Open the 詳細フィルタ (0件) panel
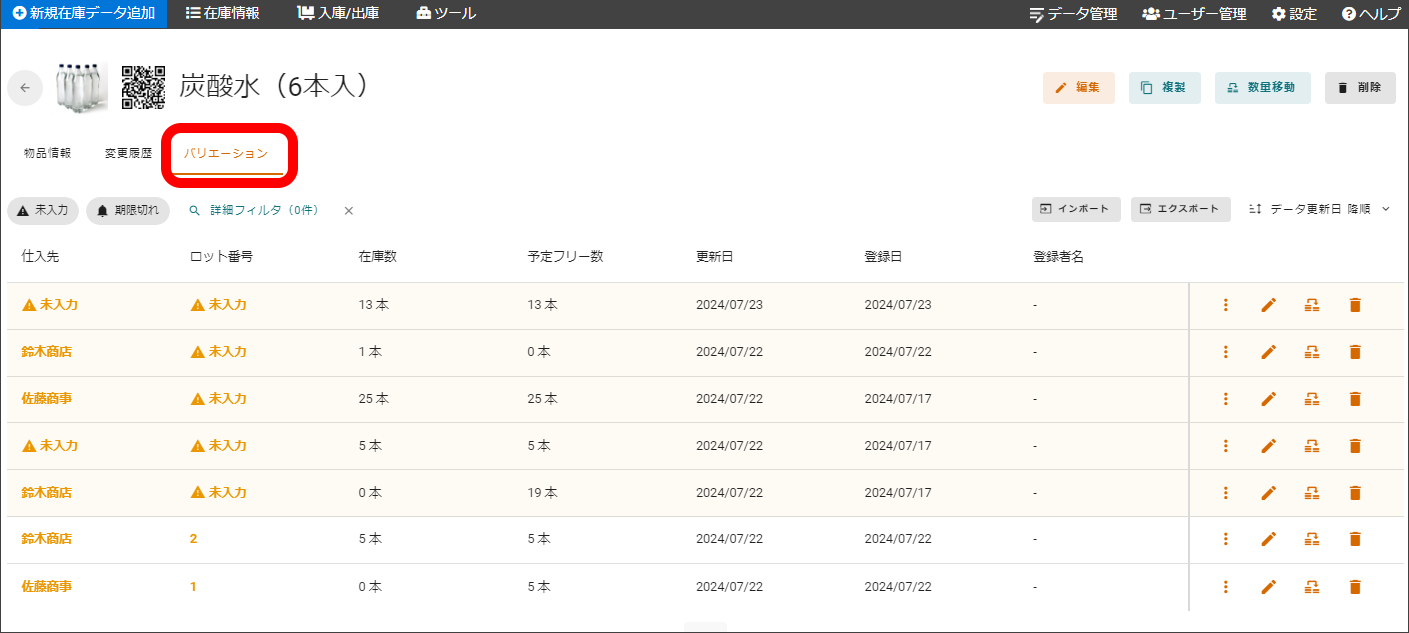 pos(255,211)
